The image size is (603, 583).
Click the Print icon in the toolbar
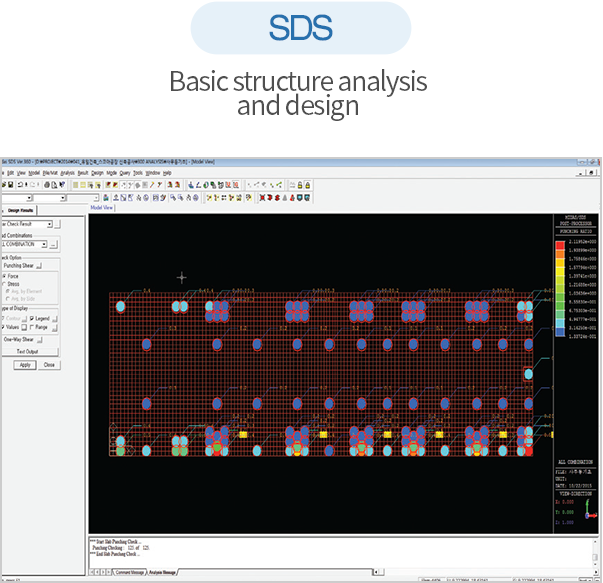point(47,185)
